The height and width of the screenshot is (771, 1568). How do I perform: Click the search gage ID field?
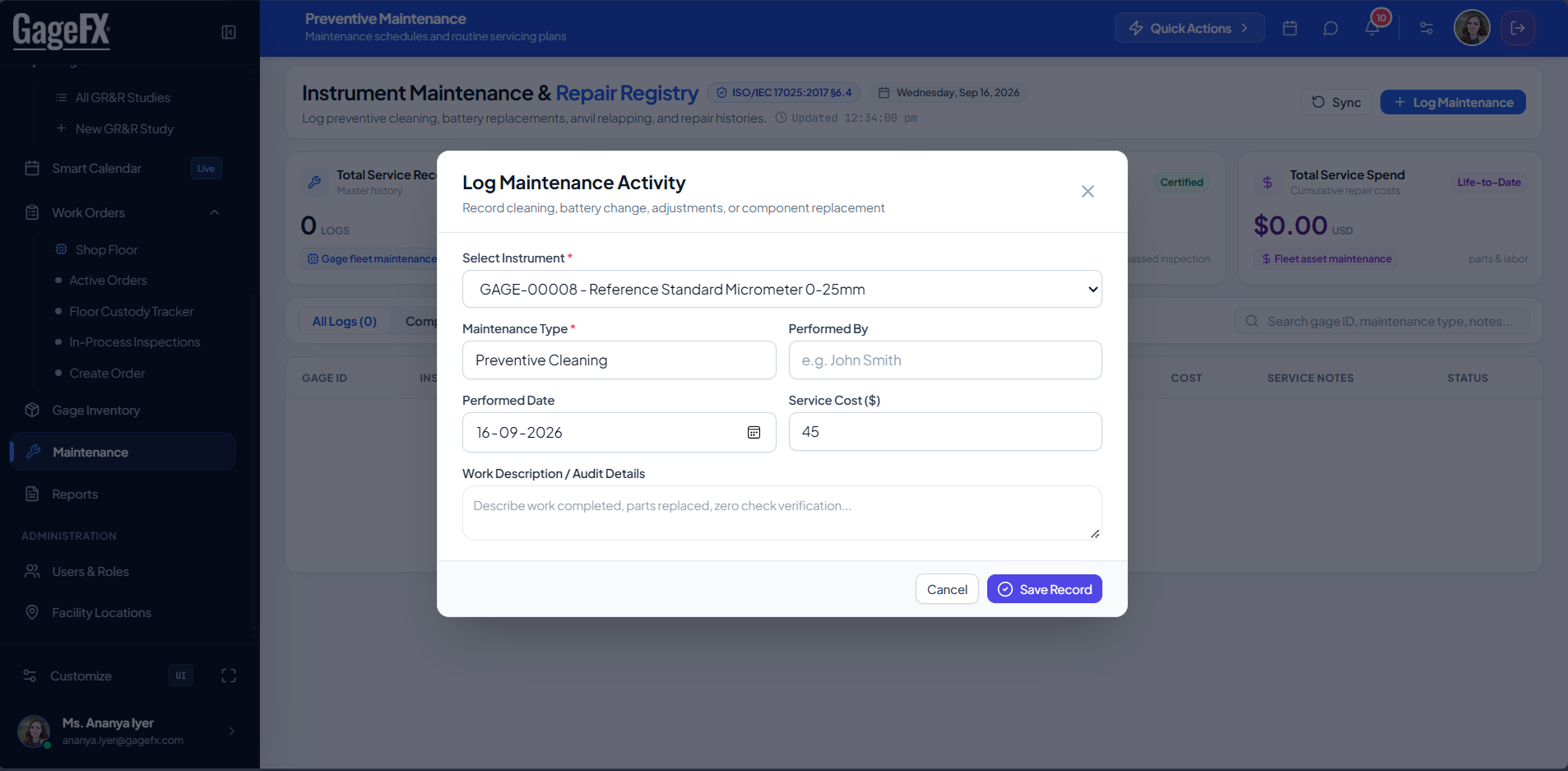coord(1382,321)
